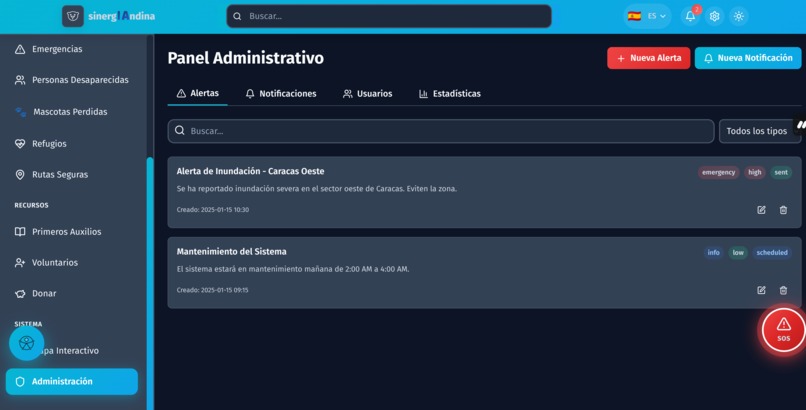Viewport: 806px width, 410px height.
Task: Click the Emergencias warning triangle icon
Action: pyautogui.click(x=20, y=49)
